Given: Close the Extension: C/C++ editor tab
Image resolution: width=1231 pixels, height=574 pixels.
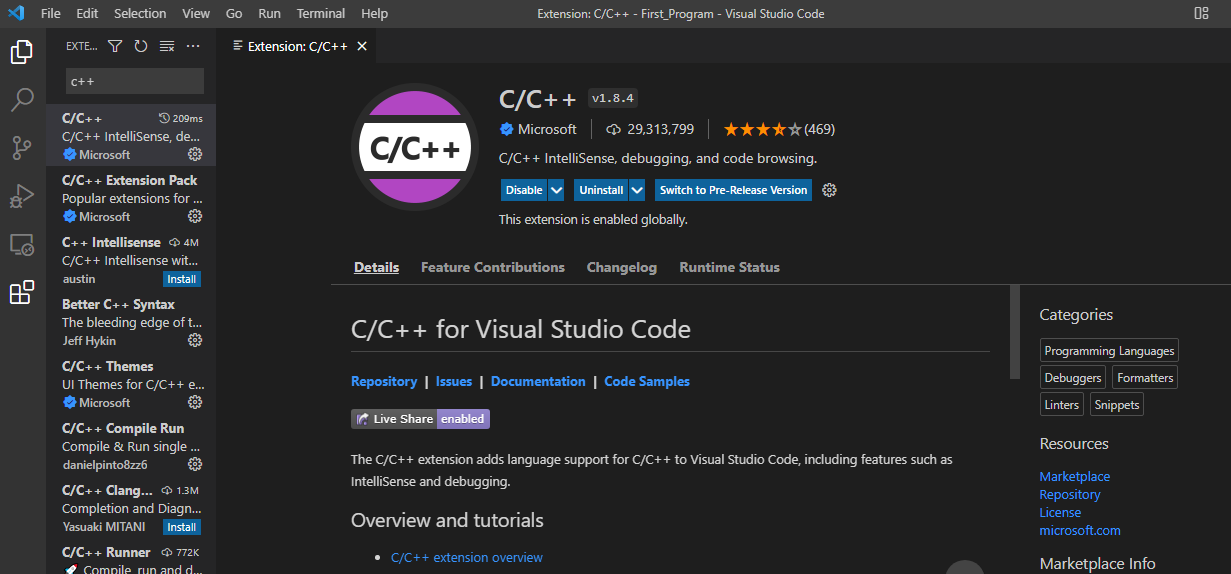Looking at the screenshot, I should click(362, 46).
